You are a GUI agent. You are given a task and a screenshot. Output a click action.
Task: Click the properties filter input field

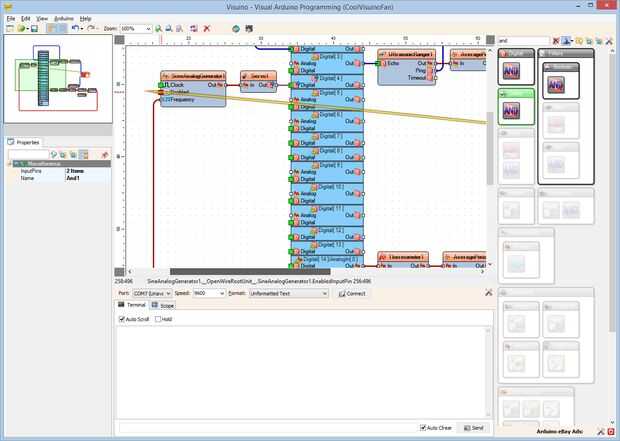pyautogui.click(x=28, y=155)
